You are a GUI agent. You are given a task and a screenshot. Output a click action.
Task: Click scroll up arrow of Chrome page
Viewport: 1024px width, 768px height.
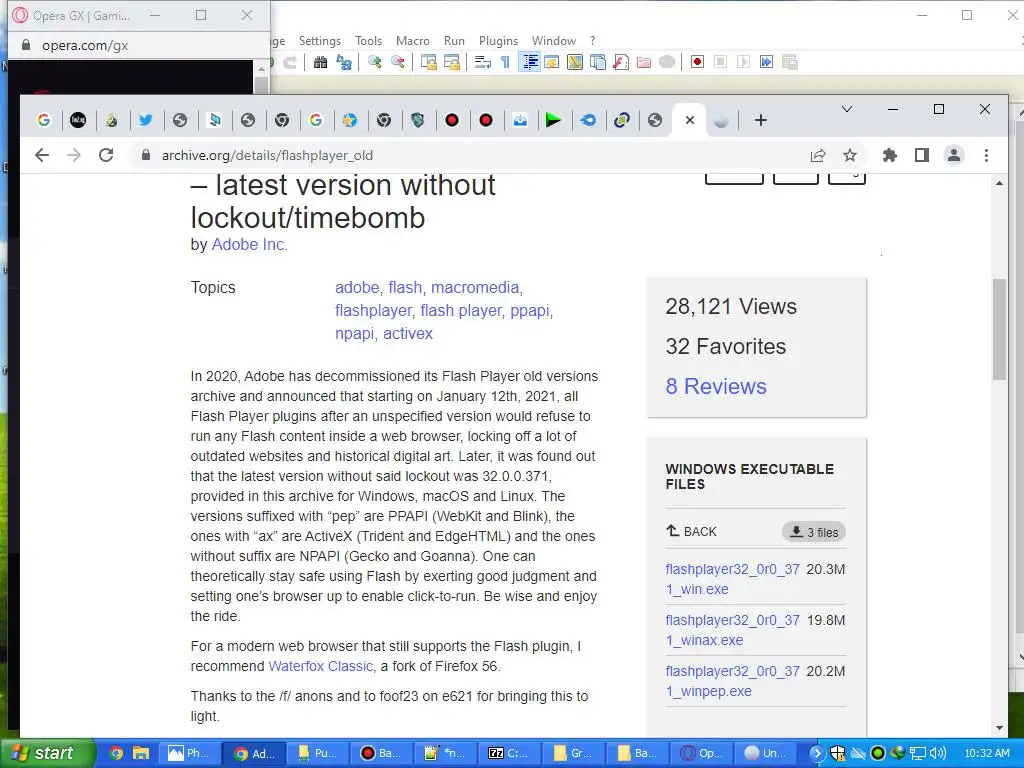click(x=999, y=184)
